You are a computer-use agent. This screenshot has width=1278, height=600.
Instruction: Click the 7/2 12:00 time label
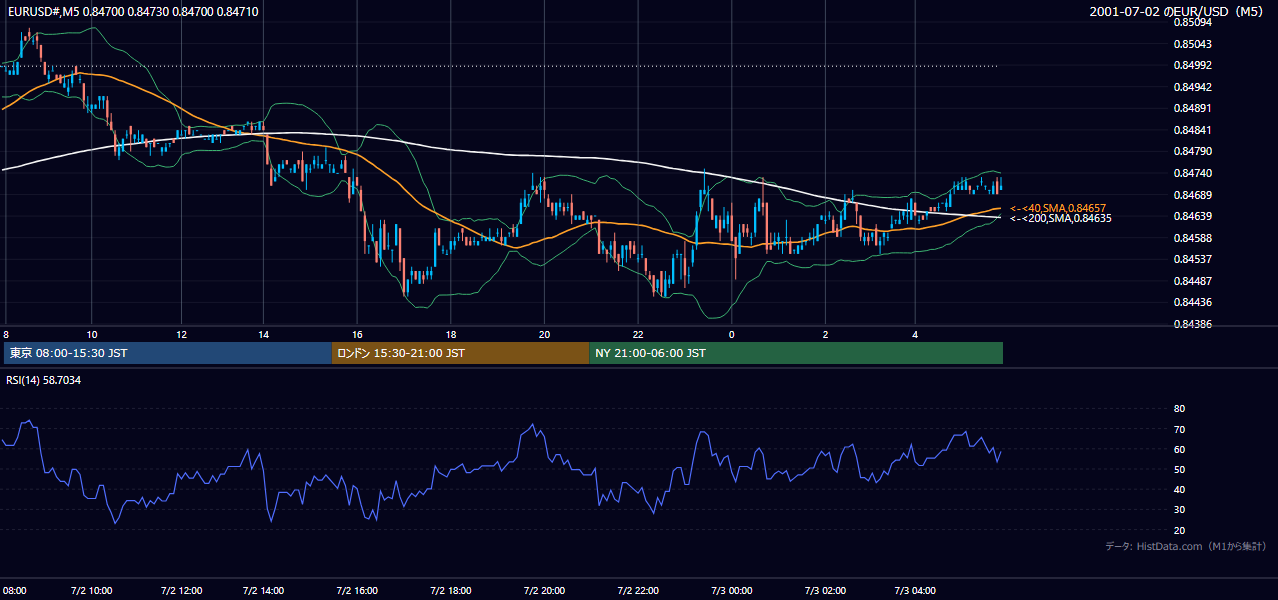[184, 590]
